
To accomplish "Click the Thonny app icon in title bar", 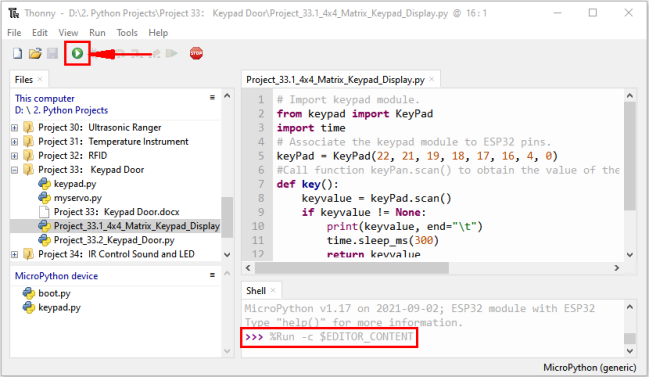I will [x=14, y=14].
